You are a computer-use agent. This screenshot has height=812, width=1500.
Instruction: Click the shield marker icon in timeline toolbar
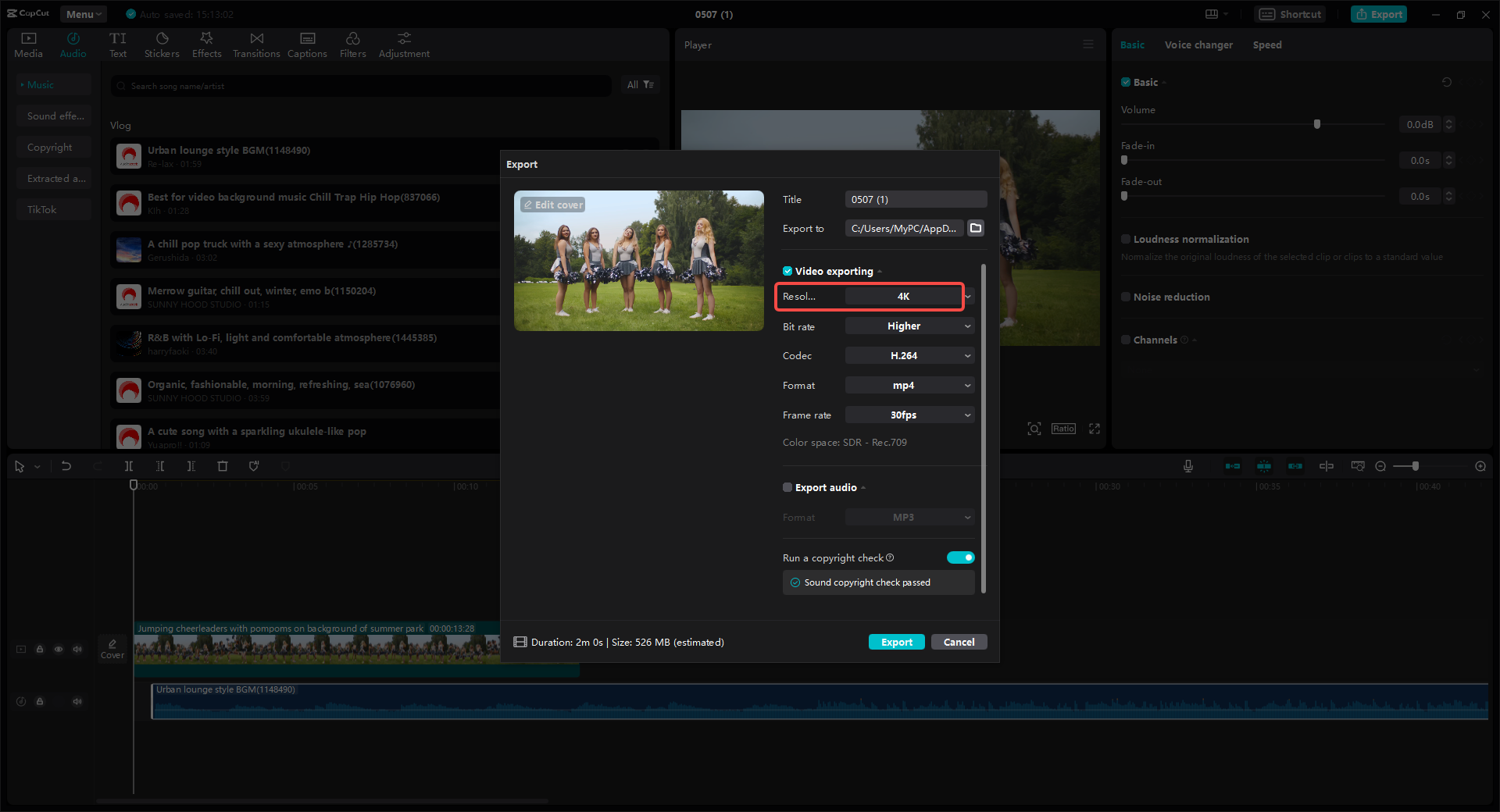pyautogui.click(x=254, y=466)
